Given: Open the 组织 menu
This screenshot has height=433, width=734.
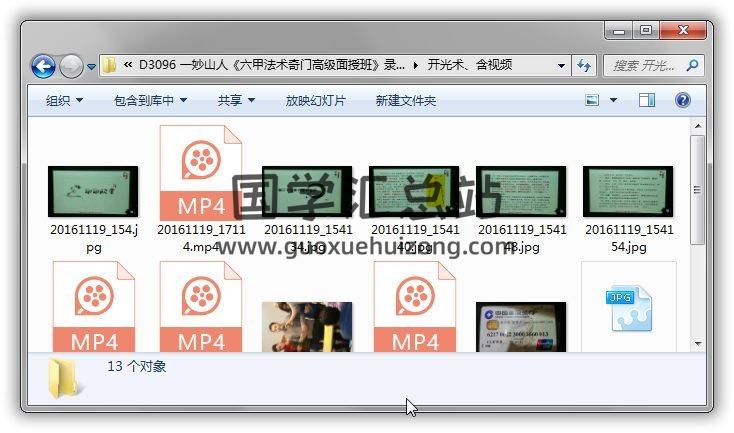Looking at the screenshot, I should click(x=64, y=100).
